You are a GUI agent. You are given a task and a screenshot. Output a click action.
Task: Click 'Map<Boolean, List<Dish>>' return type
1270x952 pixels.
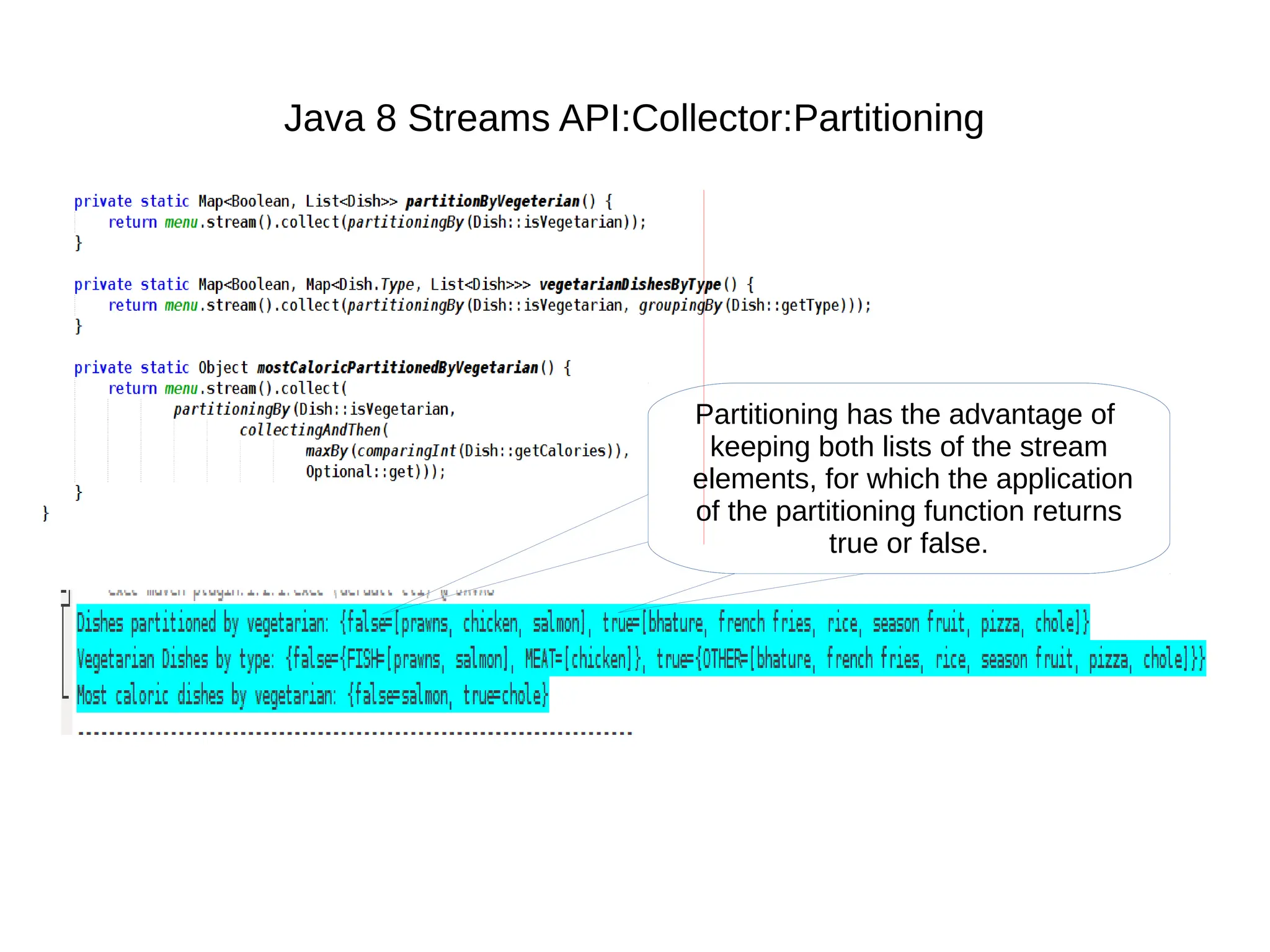point(298,202)
